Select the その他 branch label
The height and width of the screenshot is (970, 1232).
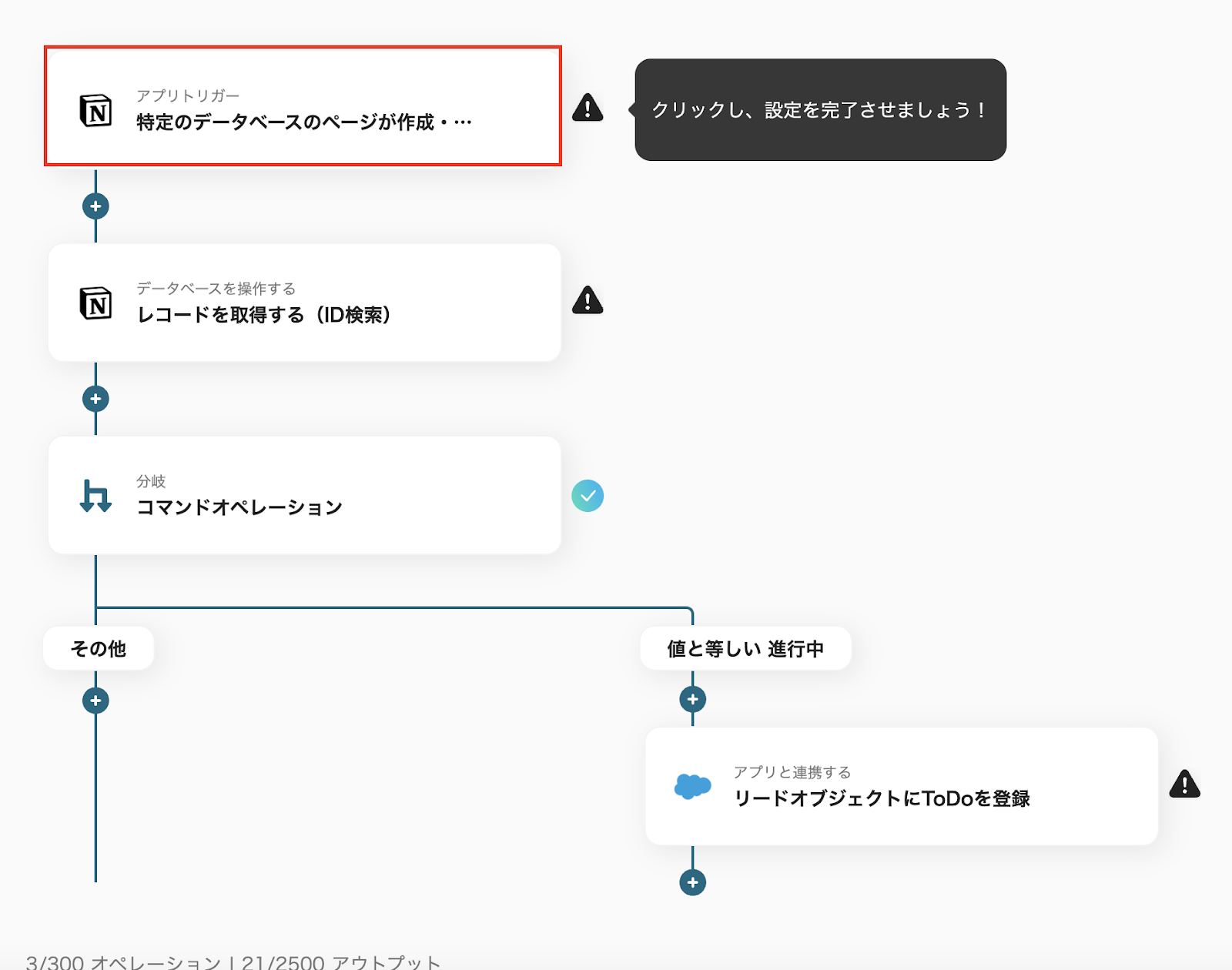(x=99, y=648)
